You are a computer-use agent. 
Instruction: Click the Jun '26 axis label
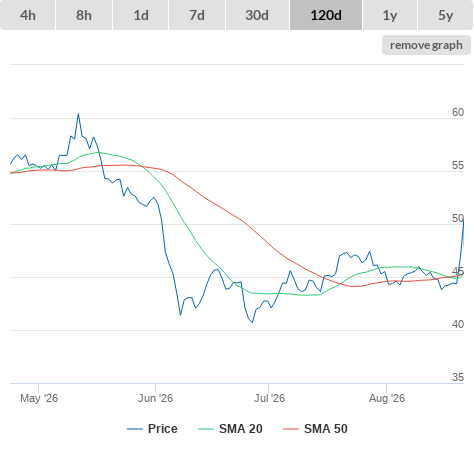155,398
